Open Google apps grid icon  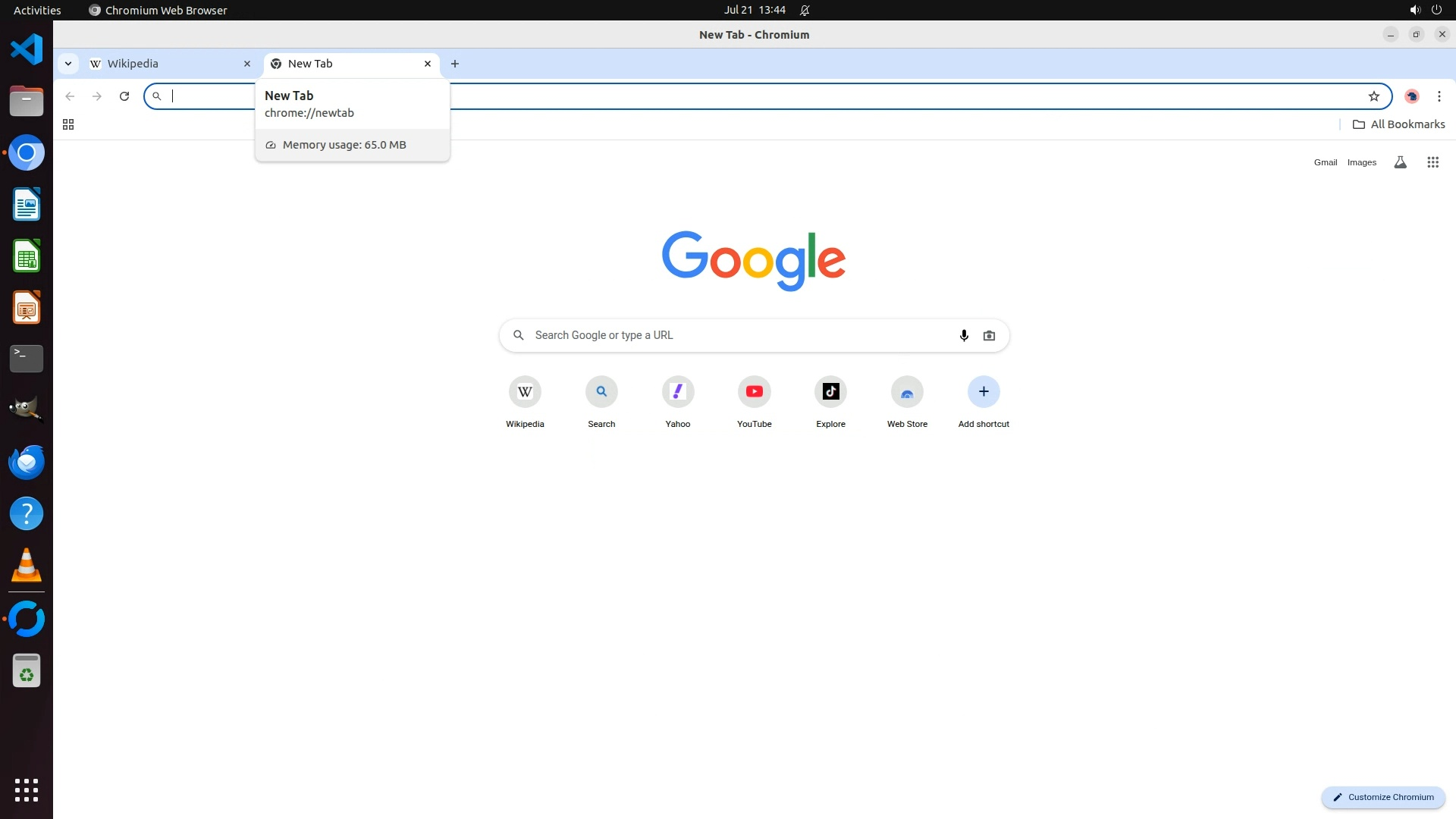coord(1432,162)
